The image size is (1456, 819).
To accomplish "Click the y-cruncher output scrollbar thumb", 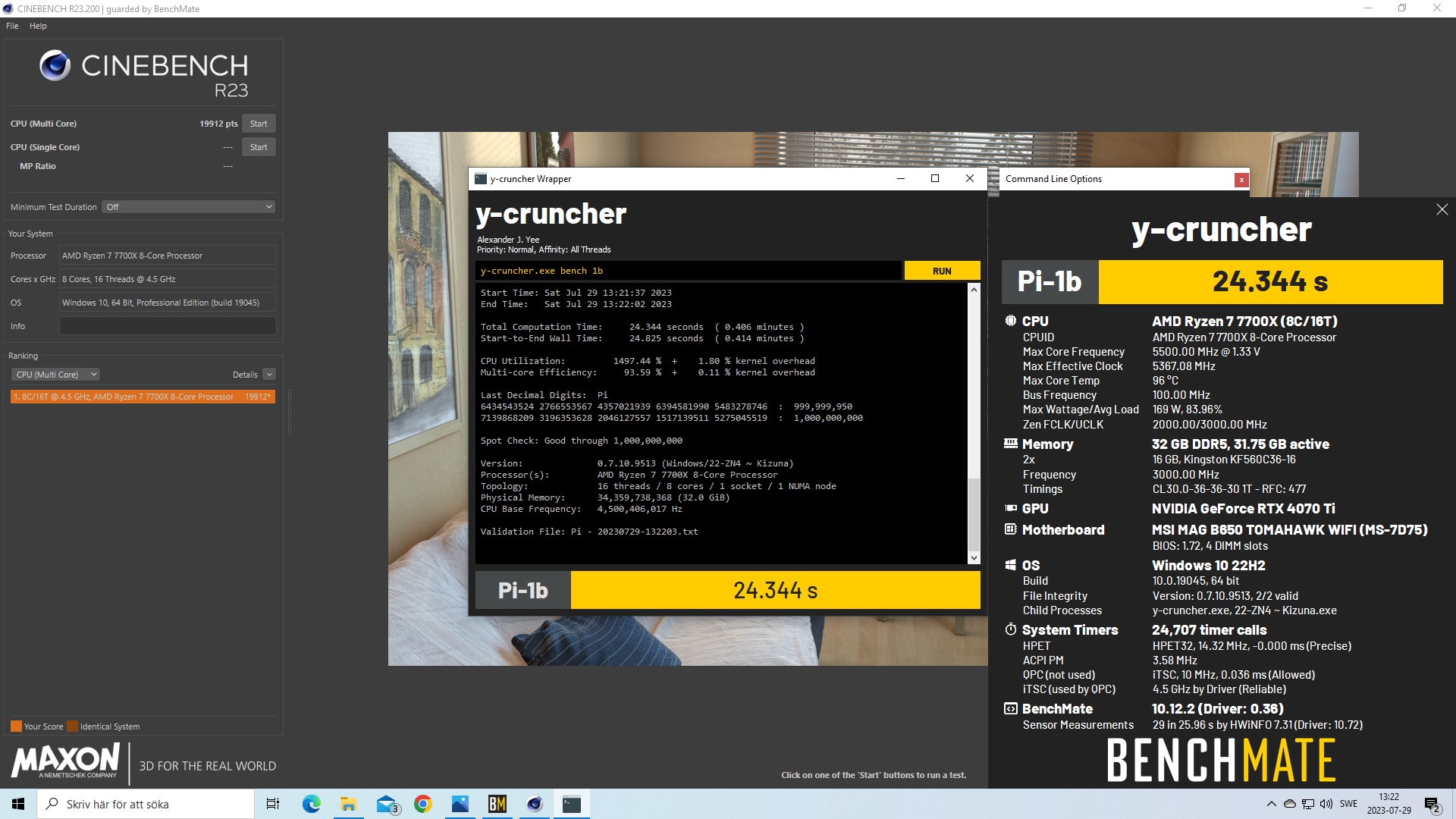I will [x=974, y=513].
